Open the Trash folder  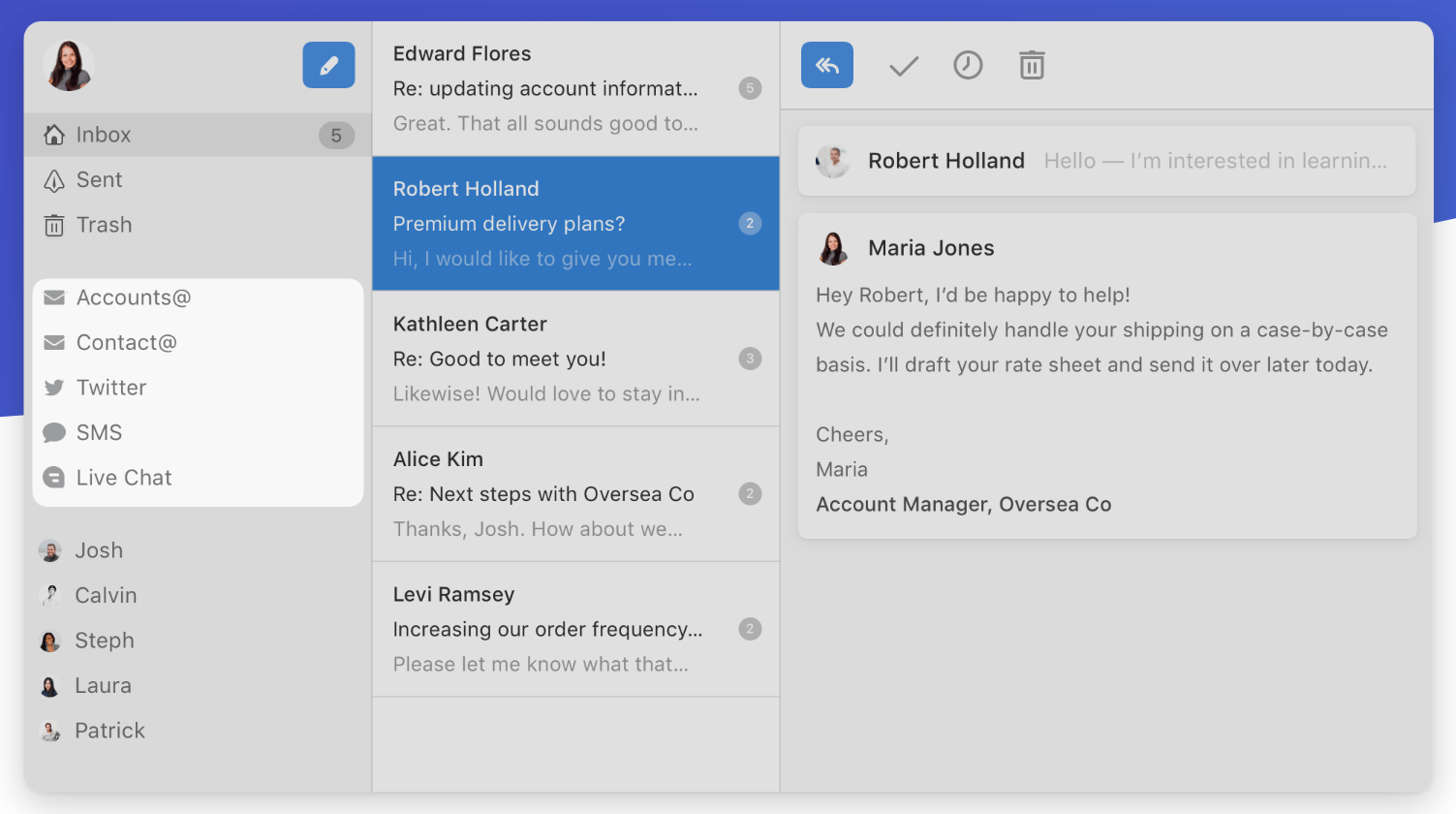(x=104, y=225)
